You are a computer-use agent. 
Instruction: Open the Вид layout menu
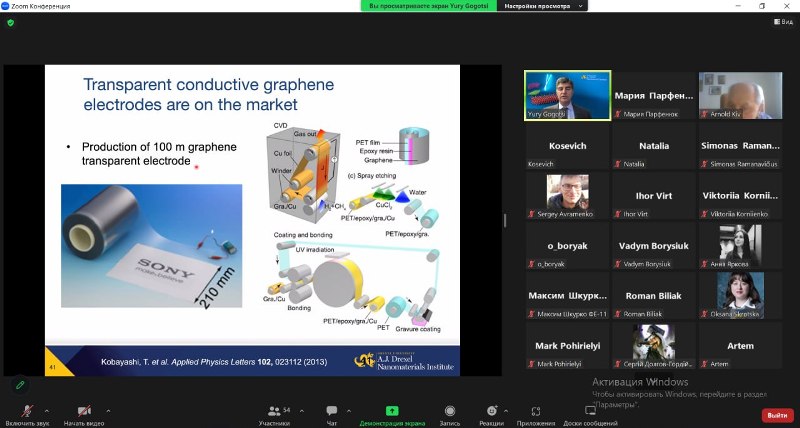coord(784,22)
